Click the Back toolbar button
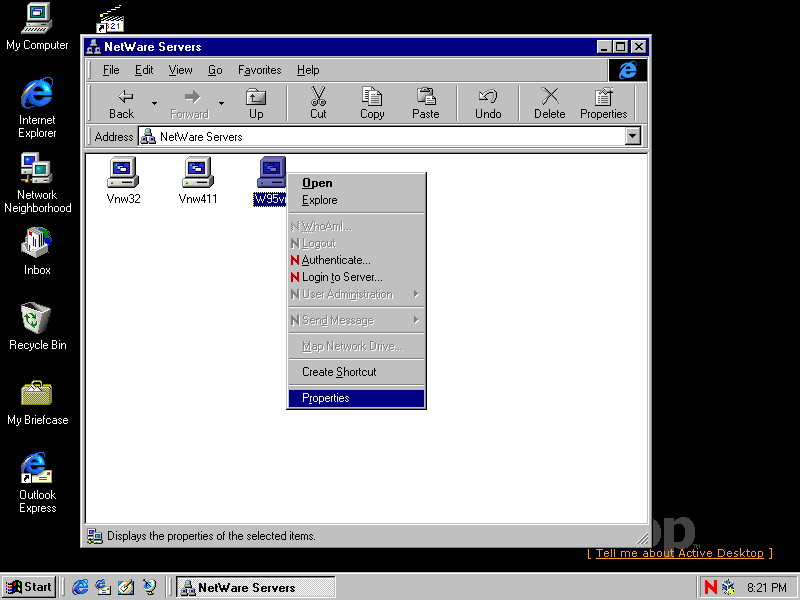This screenshot has height=600, width=800. [x=122, y=104]
